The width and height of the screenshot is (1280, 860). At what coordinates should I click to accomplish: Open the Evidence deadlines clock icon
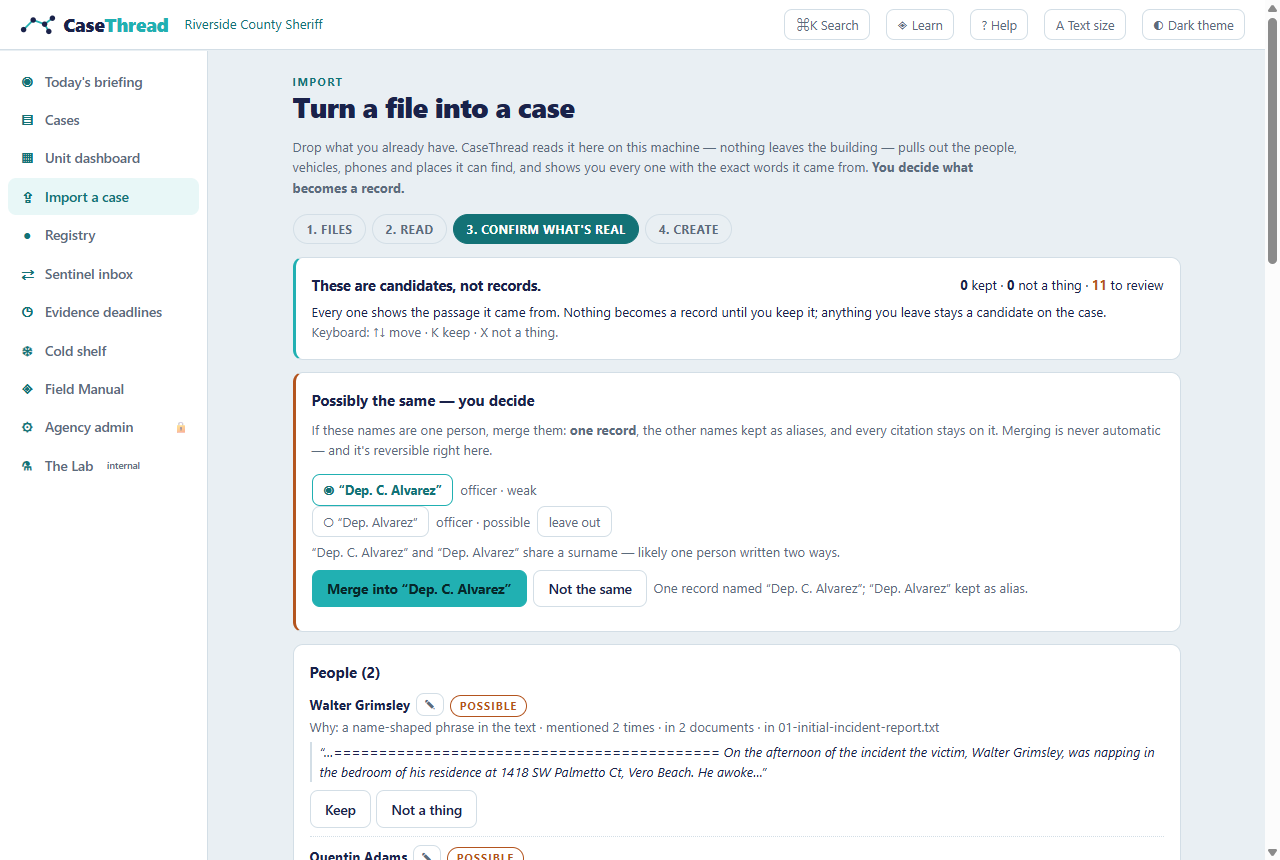coord(27,312)
